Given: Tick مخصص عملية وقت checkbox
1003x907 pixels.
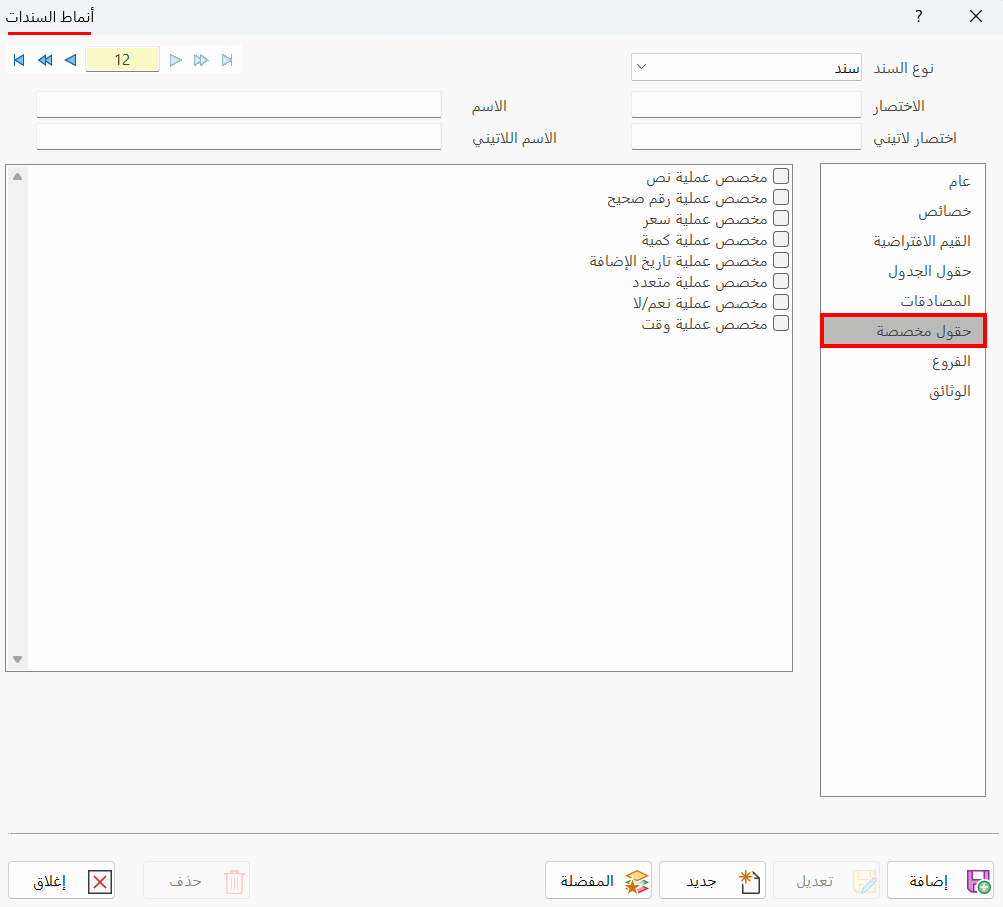Looking at the screenshot, I should click(780, 323).
